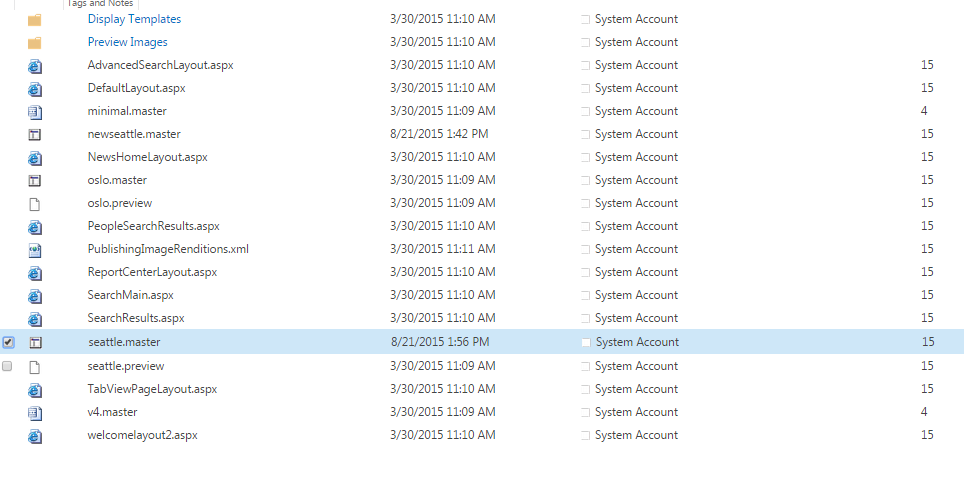Click the SearchResults.aspx file icon
Viewport: 964px width, 479px height.
click(34, 319)
